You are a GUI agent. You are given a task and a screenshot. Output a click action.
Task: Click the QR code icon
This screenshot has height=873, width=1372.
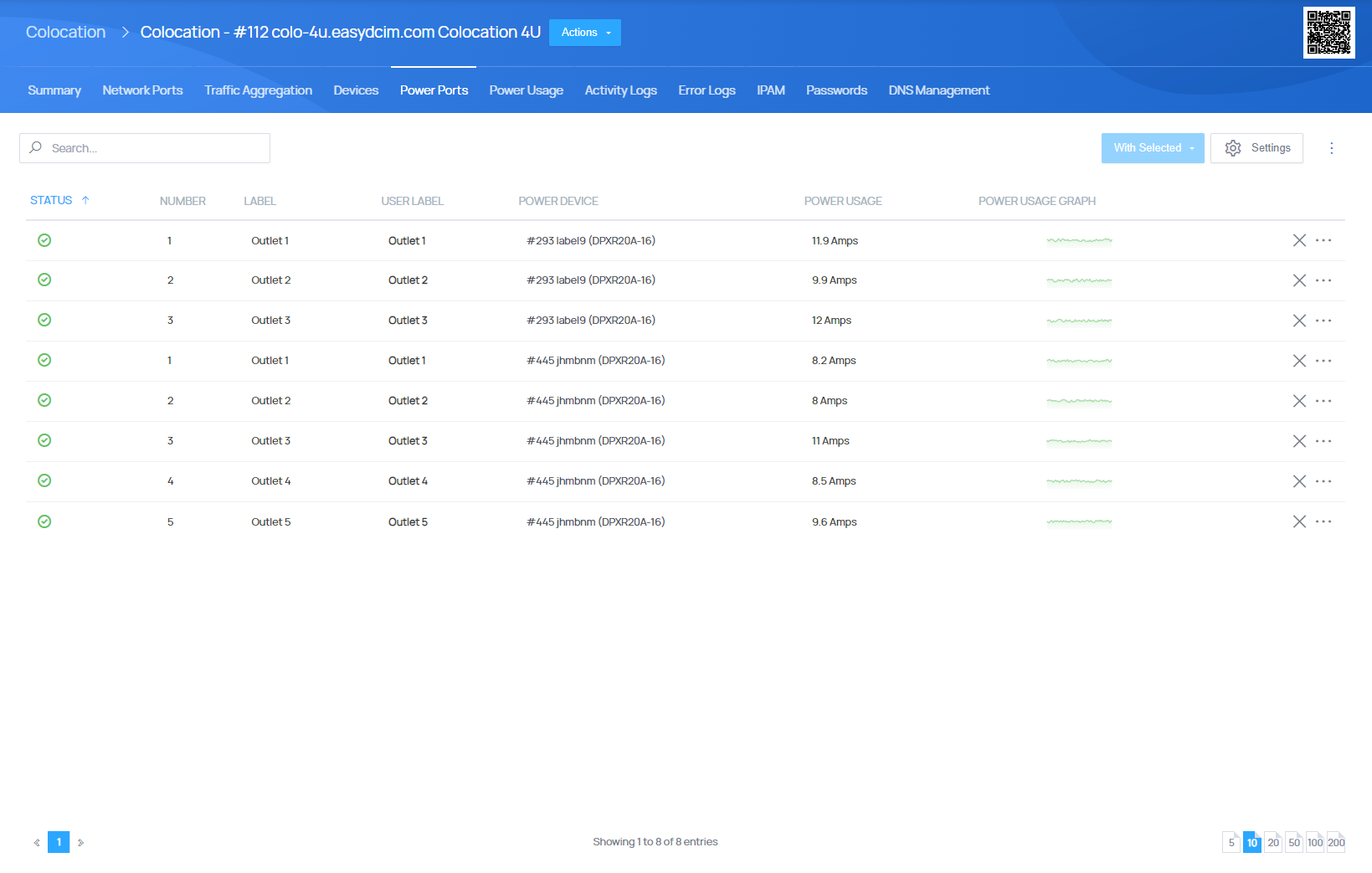(x=1328, y=33)
